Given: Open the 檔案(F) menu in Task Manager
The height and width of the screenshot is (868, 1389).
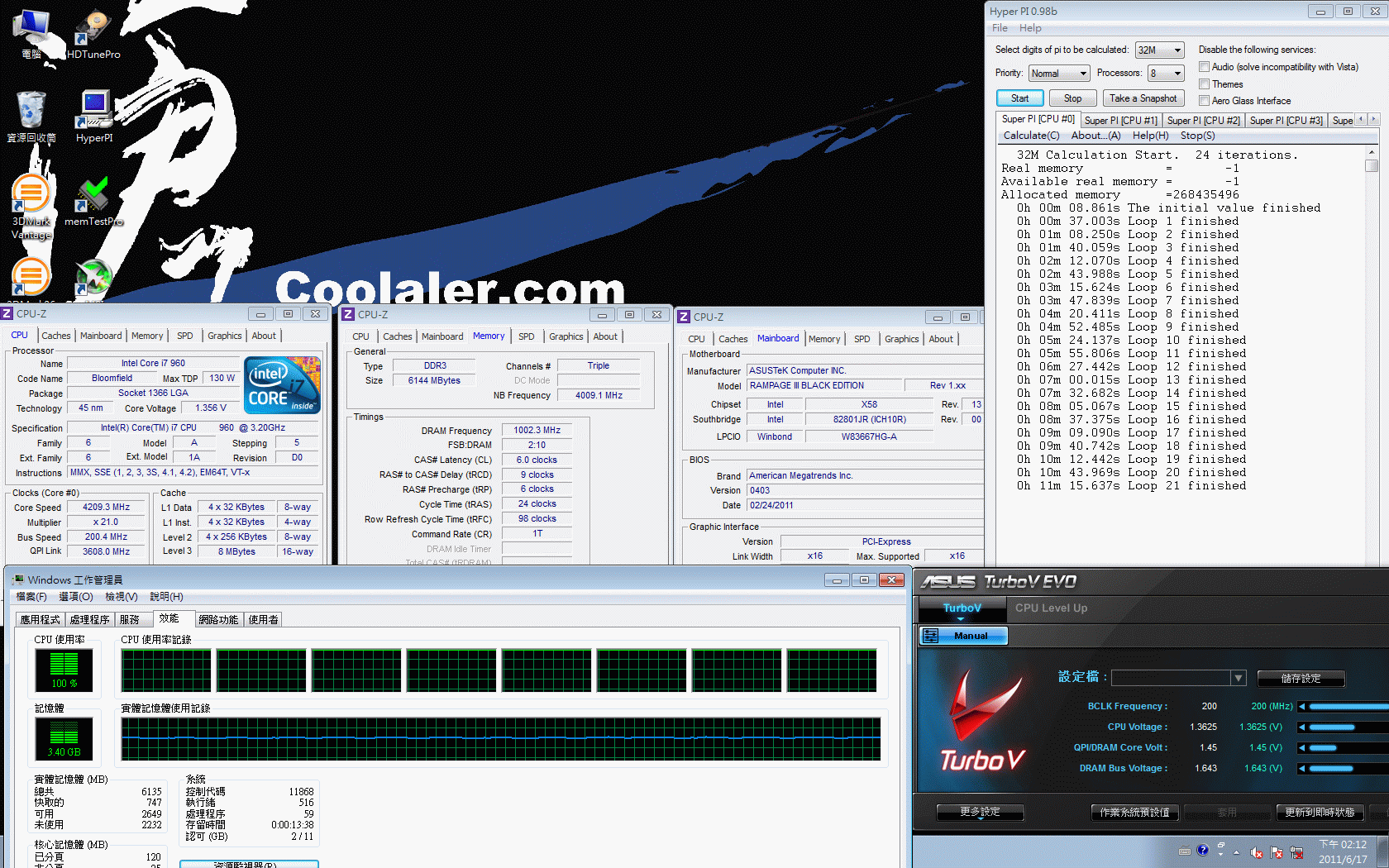Looking at the screenshot, I should coord(31,597).
